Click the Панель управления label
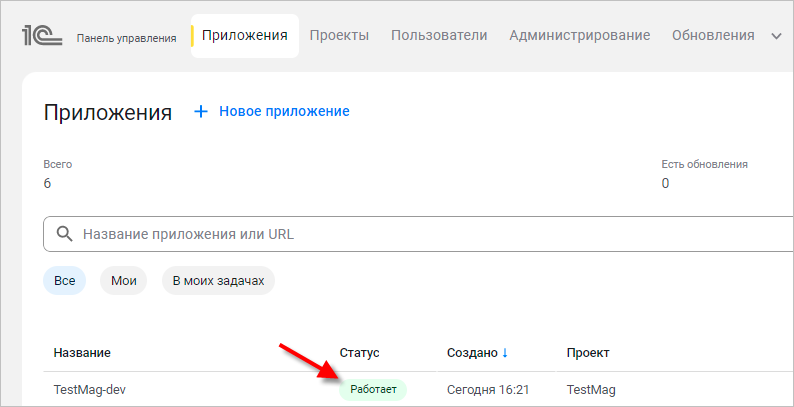Screen dimensions: 794x407 click(x=127, y=38)
